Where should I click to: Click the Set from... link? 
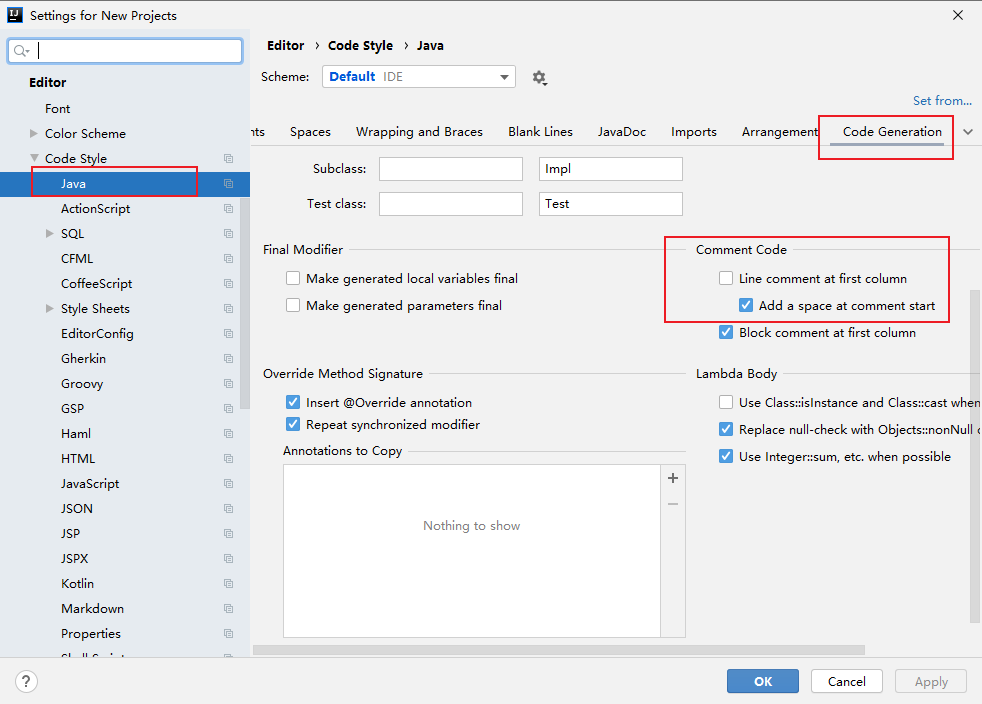click(942, 101)
